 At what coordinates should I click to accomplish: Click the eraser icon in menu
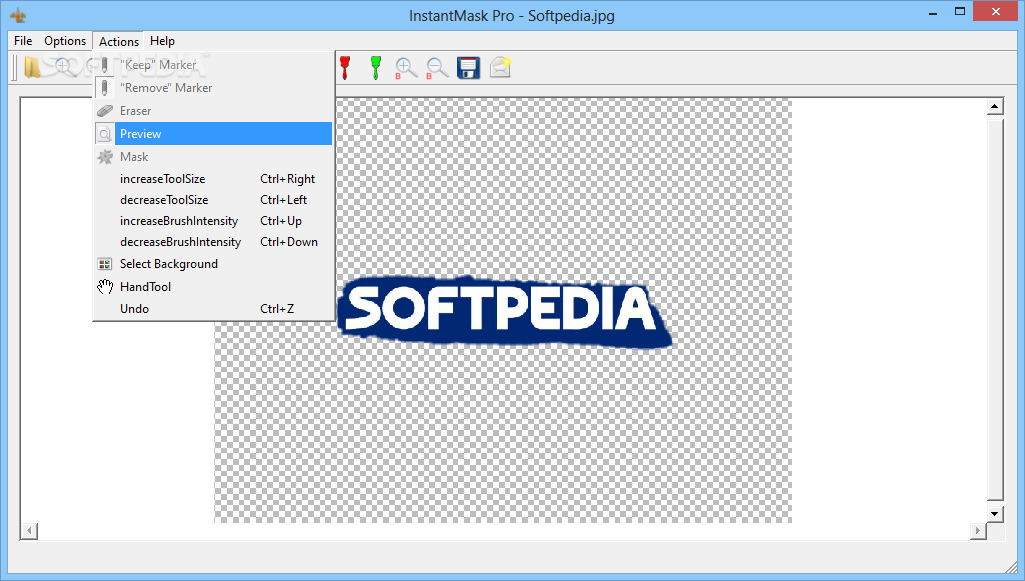click(x=105, y=111)
